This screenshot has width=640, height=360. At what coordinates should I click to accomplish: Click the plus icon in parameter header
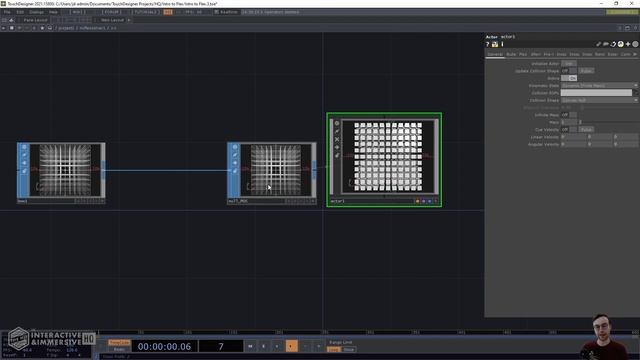tap(628, 44)
